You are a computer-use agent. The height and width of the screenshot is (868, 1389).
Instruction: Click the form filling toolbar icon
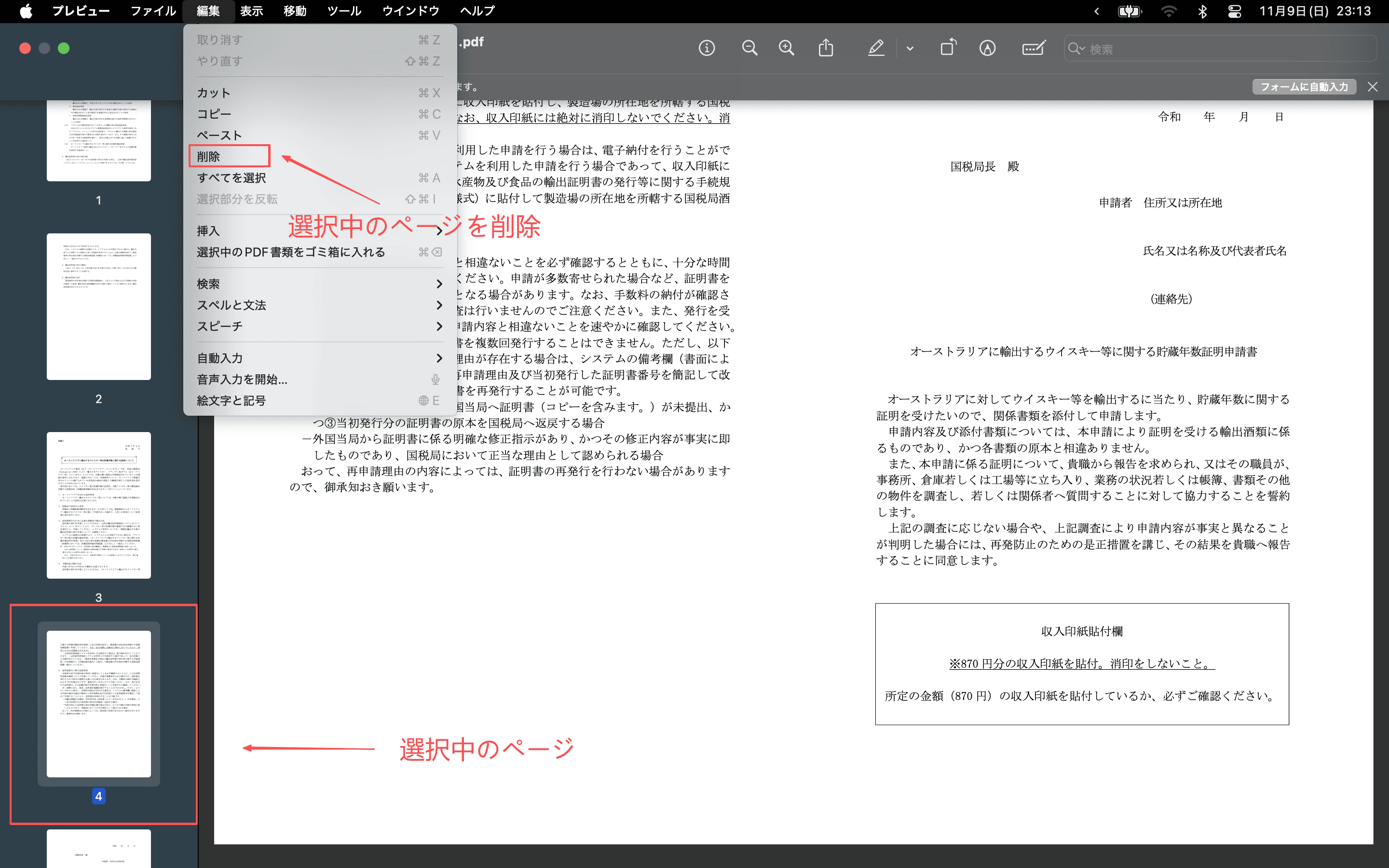pos(1033,48)
